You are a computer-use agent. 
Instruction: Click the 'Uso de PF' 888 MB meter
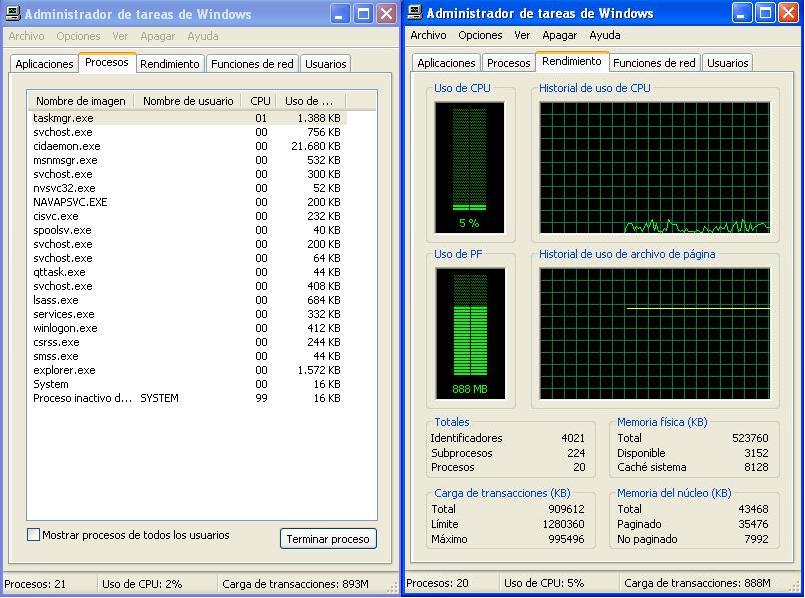470,333
